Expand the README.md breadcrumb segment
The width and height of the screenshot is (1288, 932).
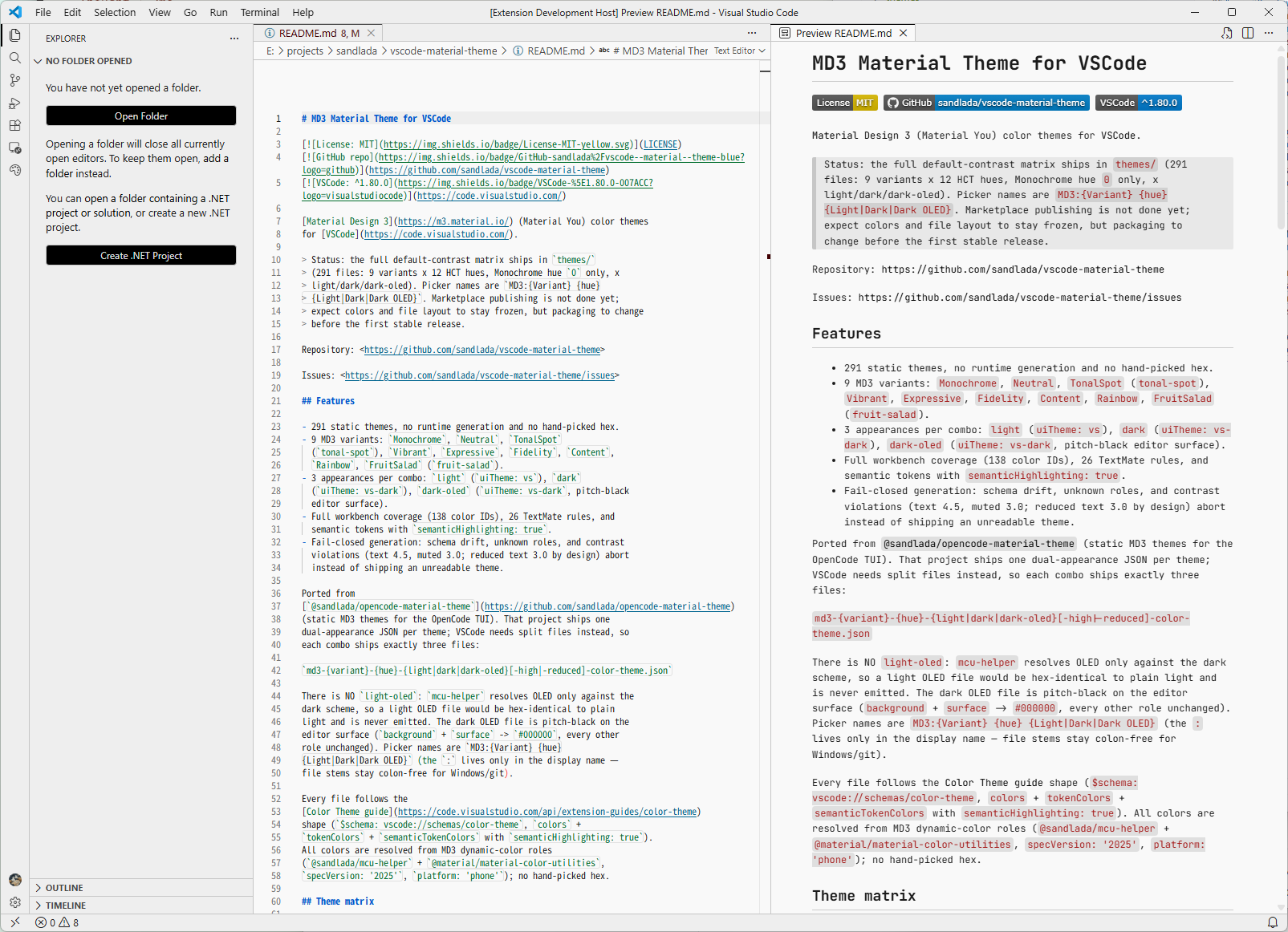(x=549, y=51)
